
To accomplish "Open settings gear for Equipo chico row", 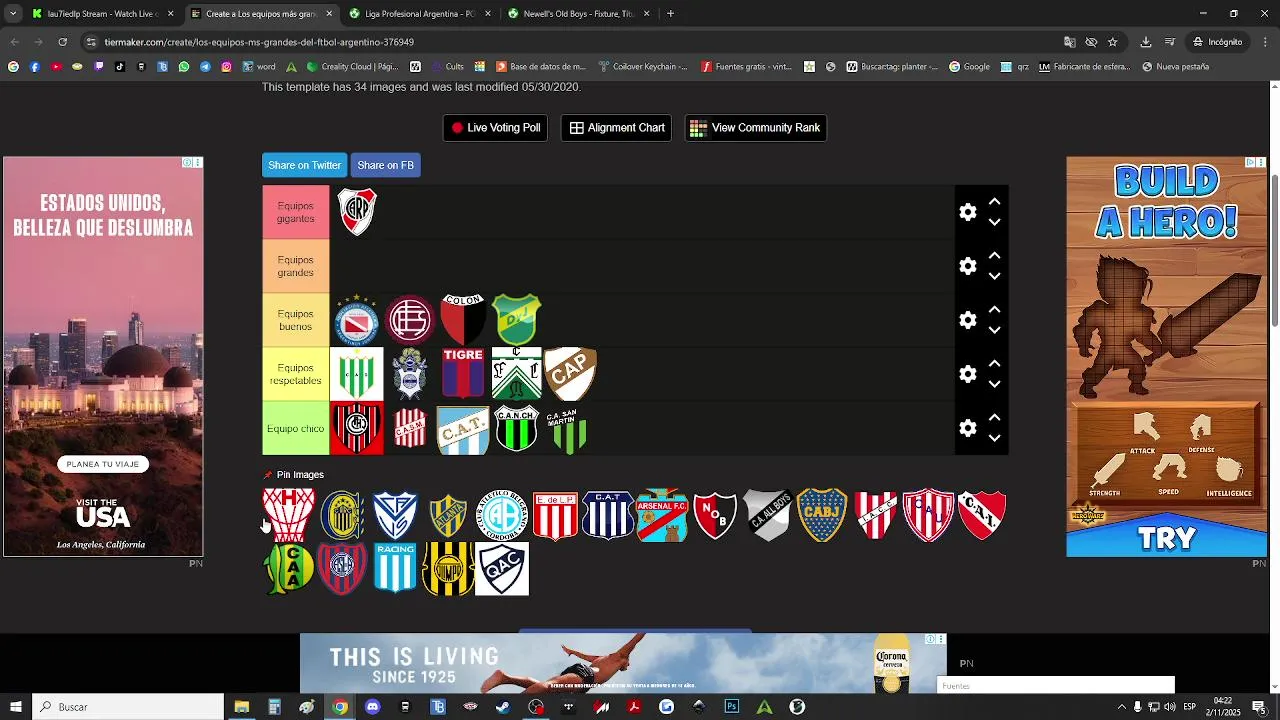I will coord(967,428).
